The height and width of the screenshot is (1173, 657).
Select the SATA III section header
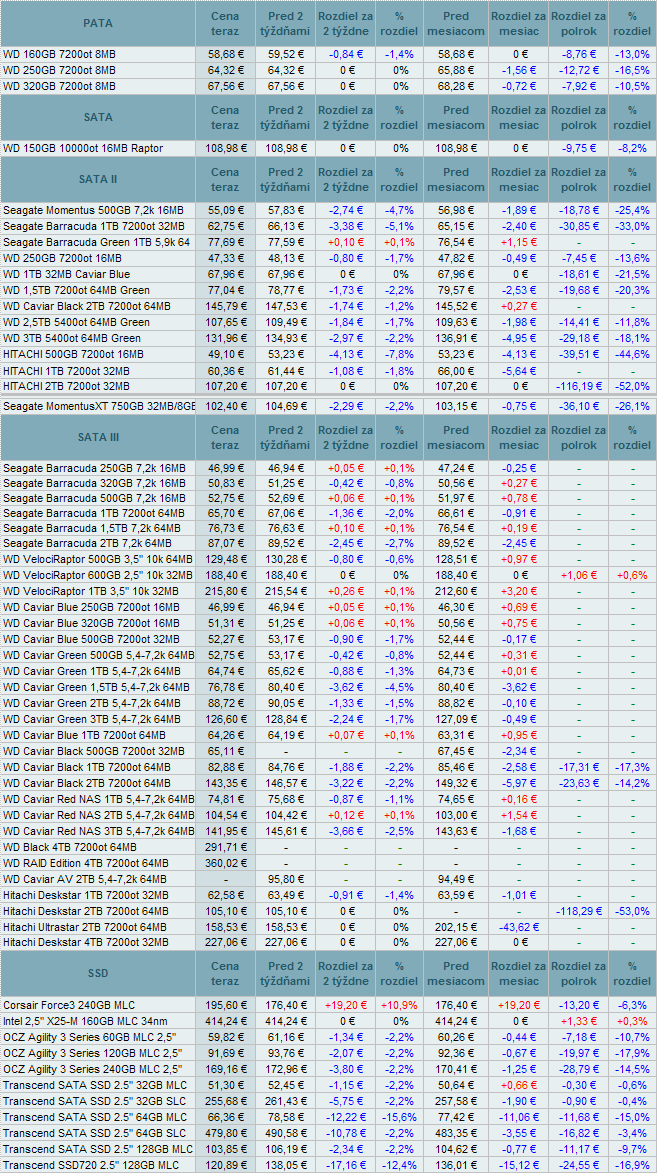pos(98,438)
